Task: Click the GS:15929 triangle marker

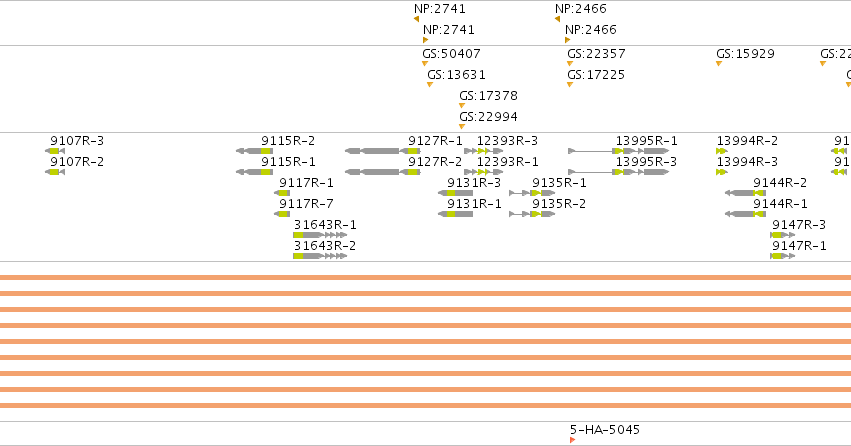Action: coord(719,63)
